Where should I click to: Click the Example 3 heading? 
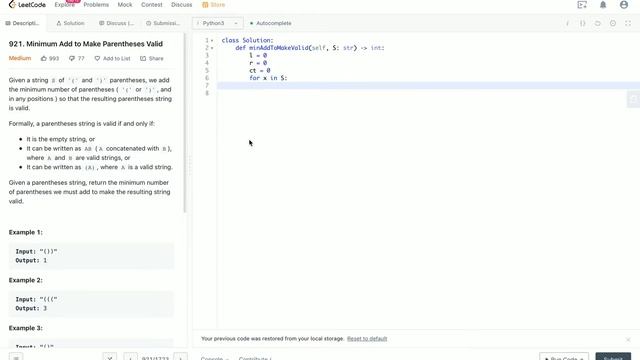click(25, 328)
